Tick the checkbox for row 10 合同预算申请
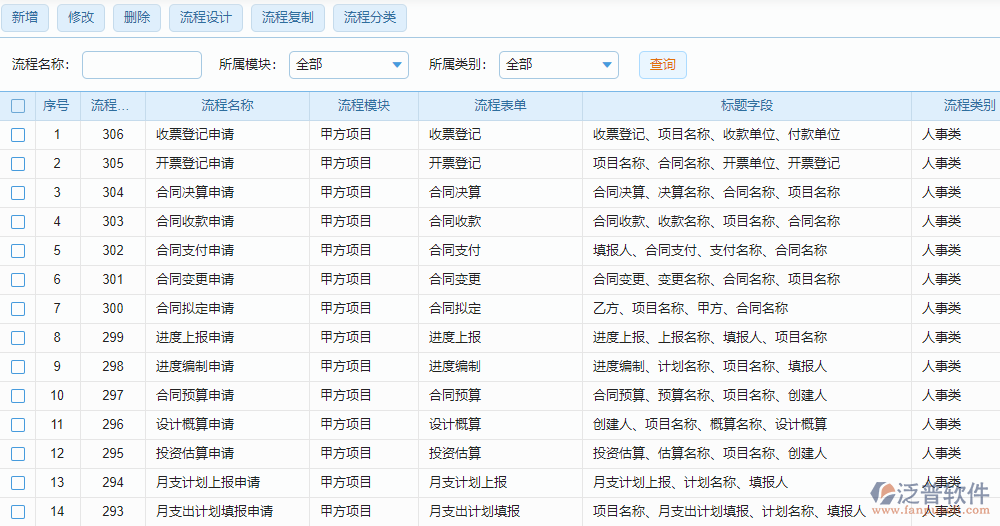This screenshot has height=526, width=1000. tap(18, 396)
